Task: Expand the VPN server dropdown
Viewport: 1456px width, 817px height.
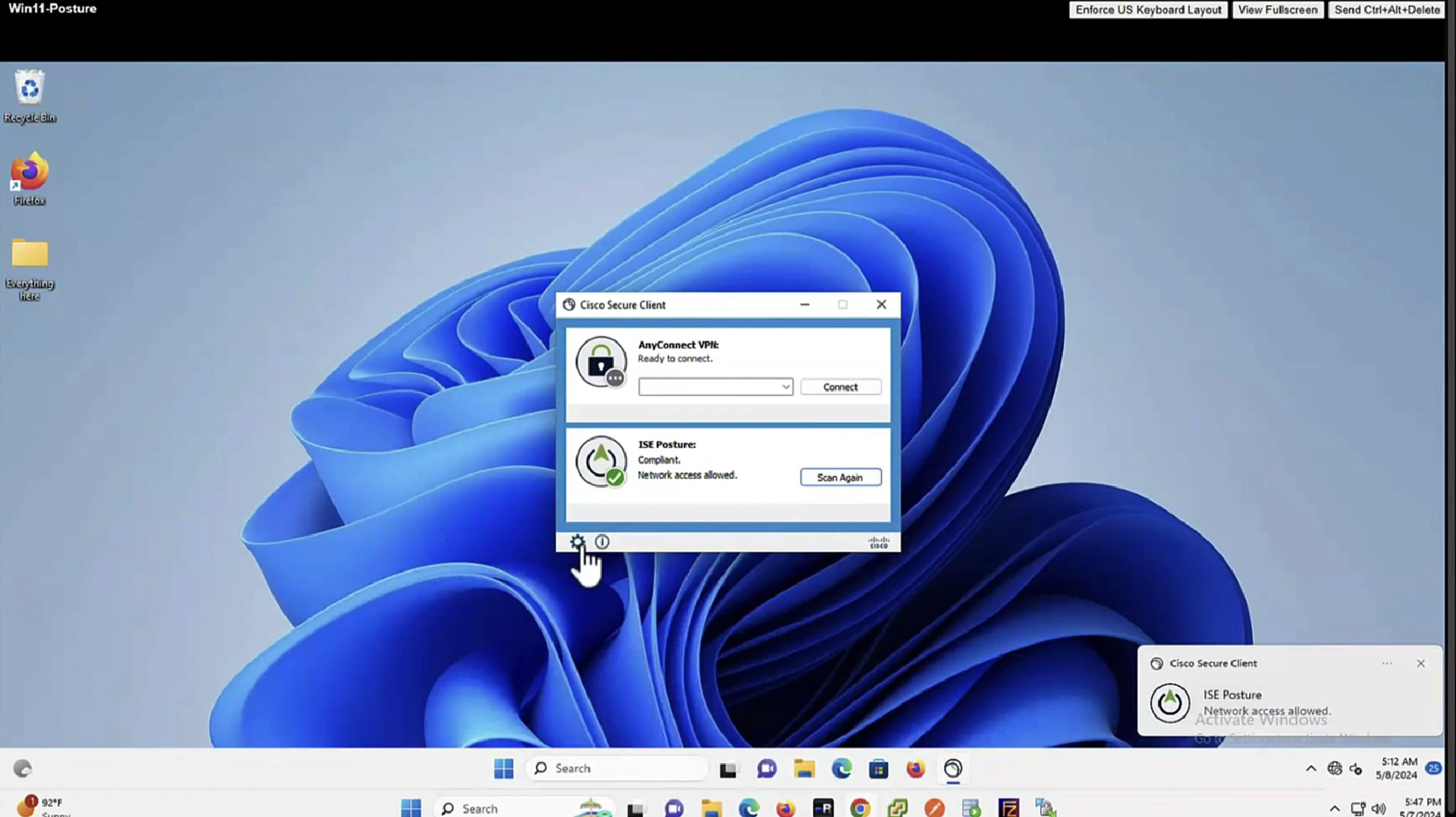Action: pos(785,387)
